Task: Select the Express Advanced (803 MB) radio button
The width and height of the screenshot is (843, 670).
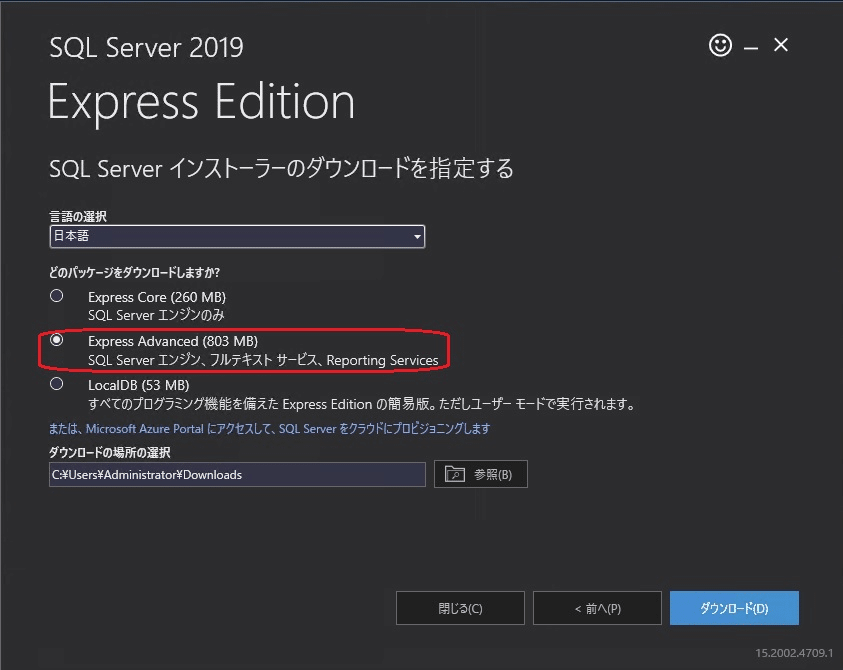Action: (56, 340)
